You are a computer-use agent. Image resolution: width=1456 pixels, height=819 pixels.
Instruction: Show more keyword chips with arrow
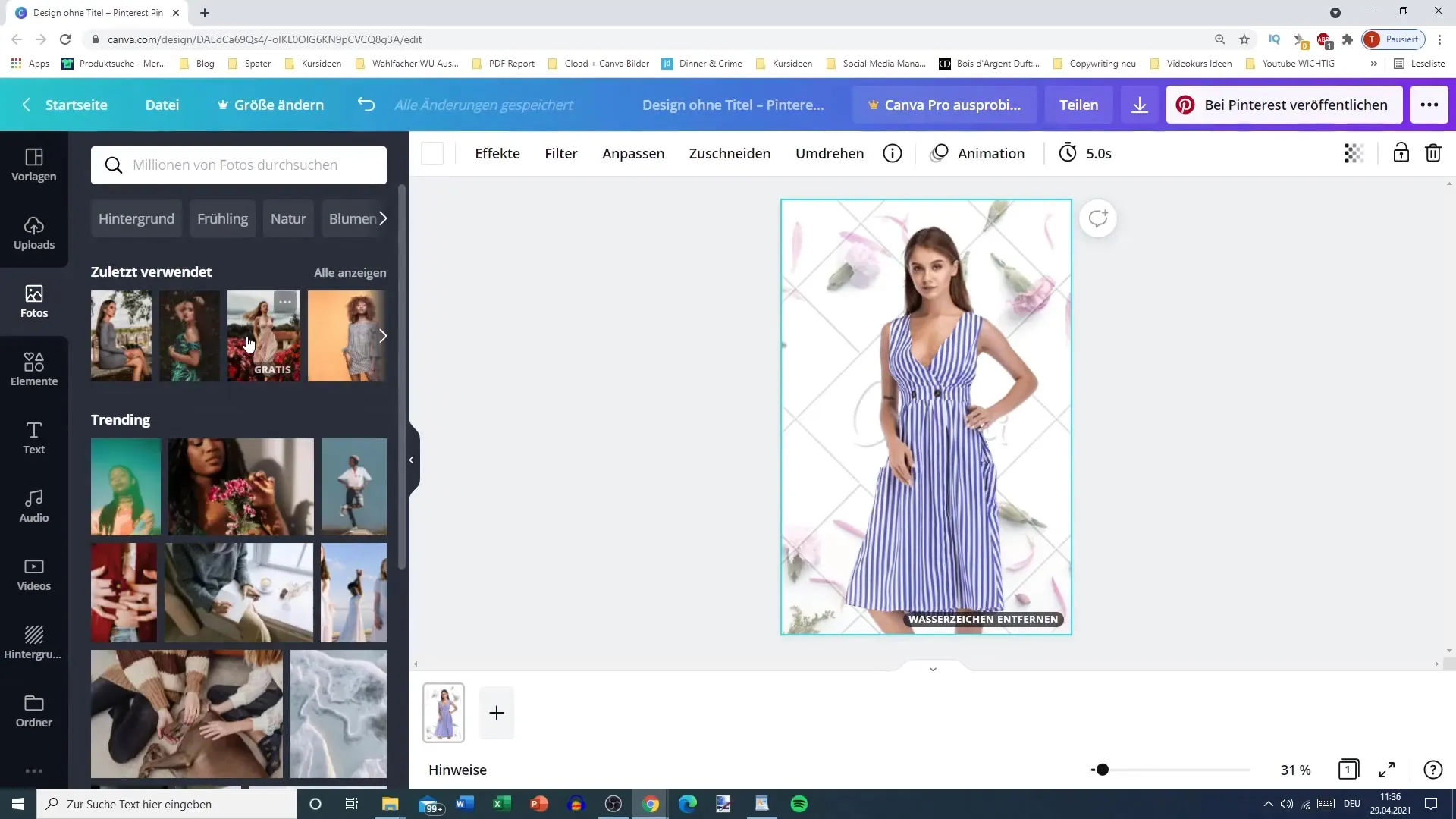coord(383,219)
